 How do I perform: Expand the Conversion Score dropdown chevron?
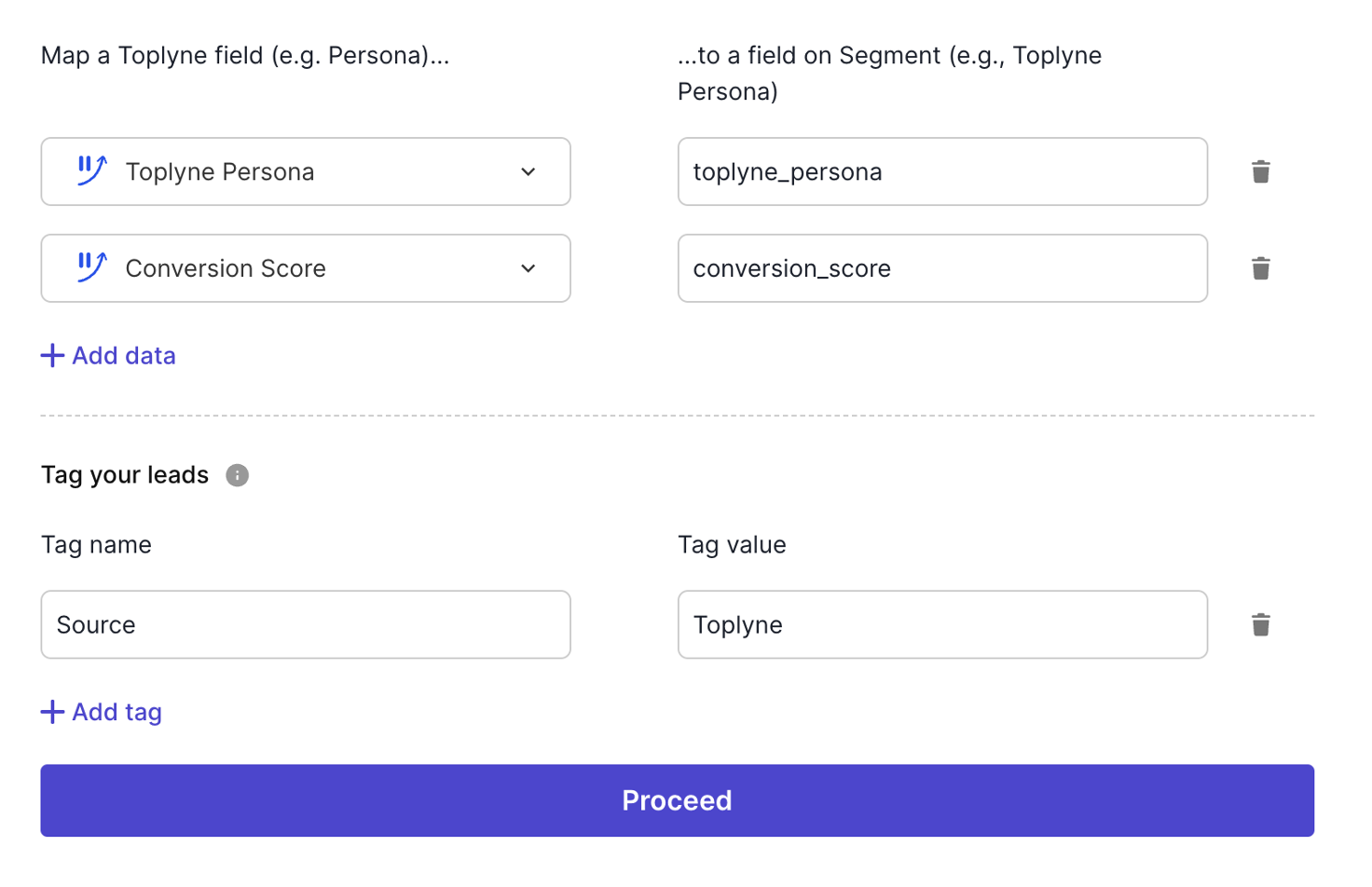coord(528,268)
